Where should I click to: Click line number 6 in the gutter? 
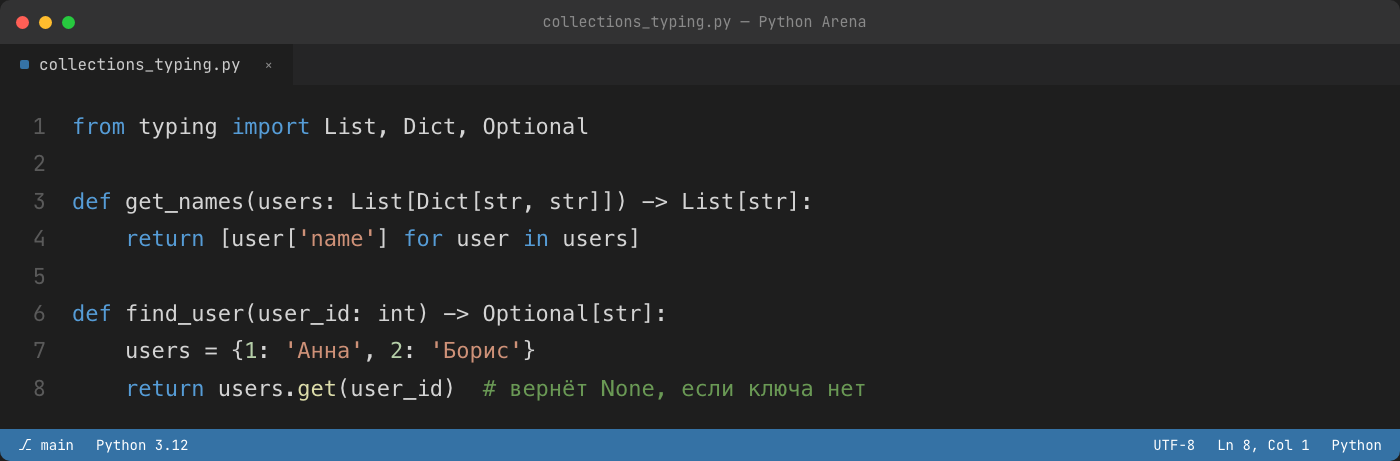[39, 314]
